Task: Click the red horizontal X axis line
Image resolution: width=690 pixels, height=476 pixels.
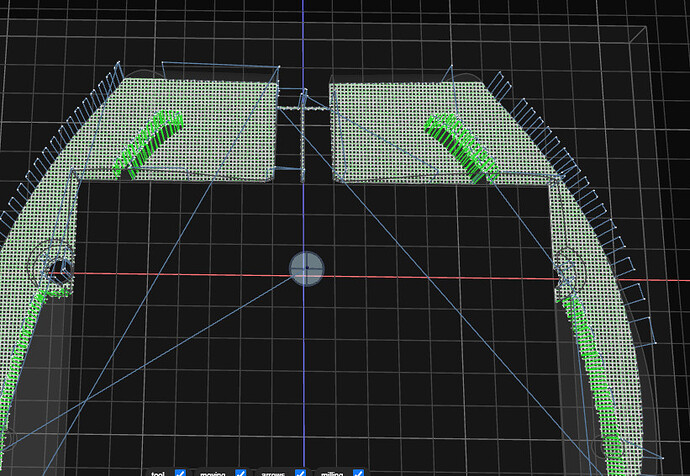Action: click(450, 276)
